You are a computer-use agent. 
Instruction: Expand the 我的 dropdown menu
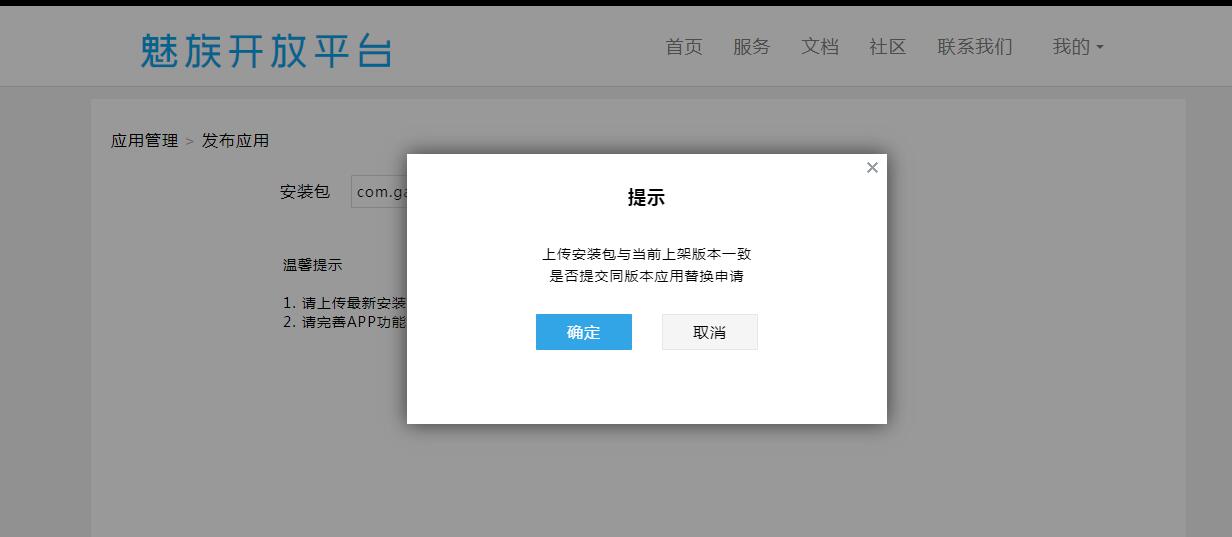coord(1078,47)
